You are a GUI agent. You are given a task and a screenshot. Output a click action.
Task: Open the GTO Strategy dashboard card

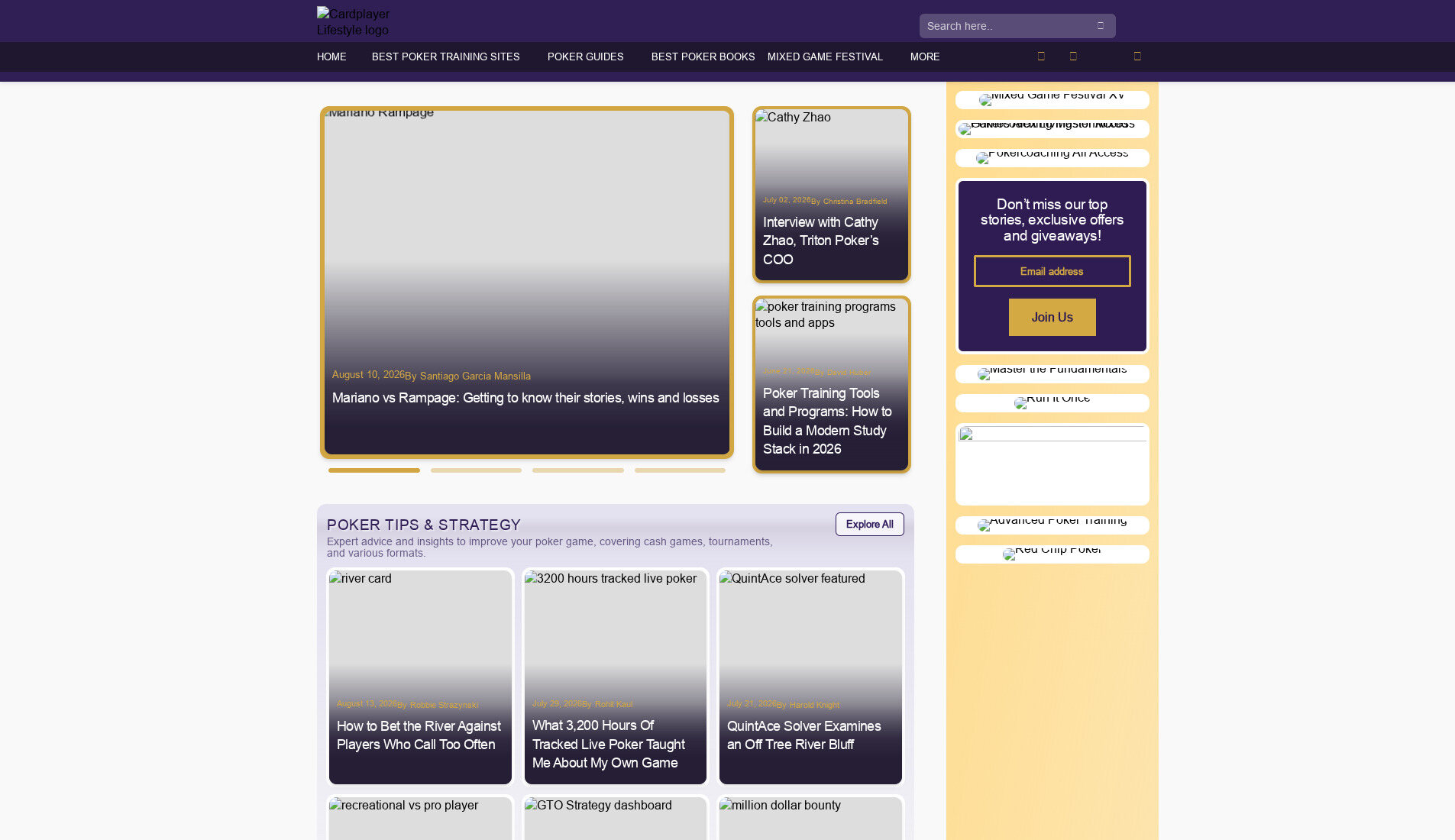pyautogui.click(x=616, y=819)
